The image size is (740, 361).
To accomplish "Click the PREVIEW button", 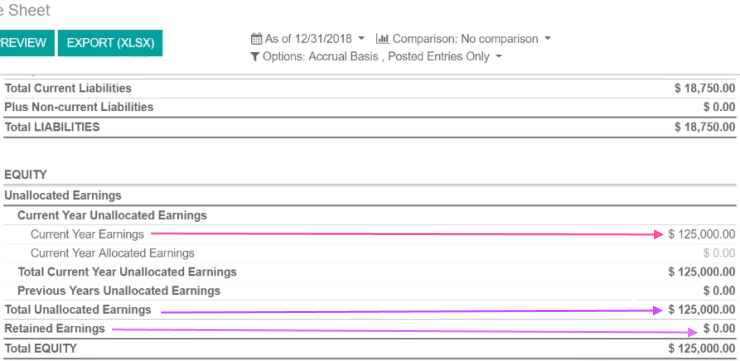I will [24, 43].
